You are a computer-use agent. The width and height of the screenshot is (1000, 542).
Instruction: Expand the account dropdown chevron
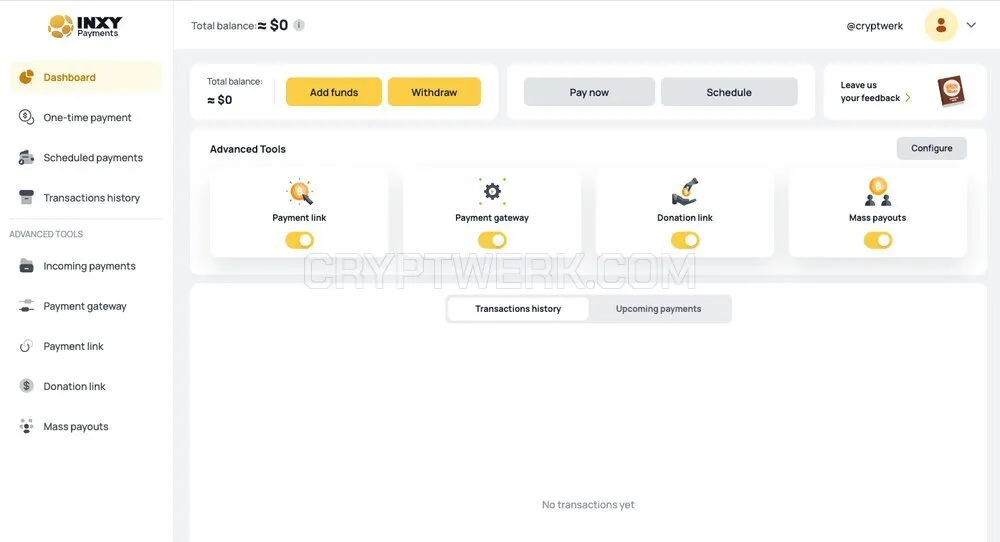tap(971, 26)
